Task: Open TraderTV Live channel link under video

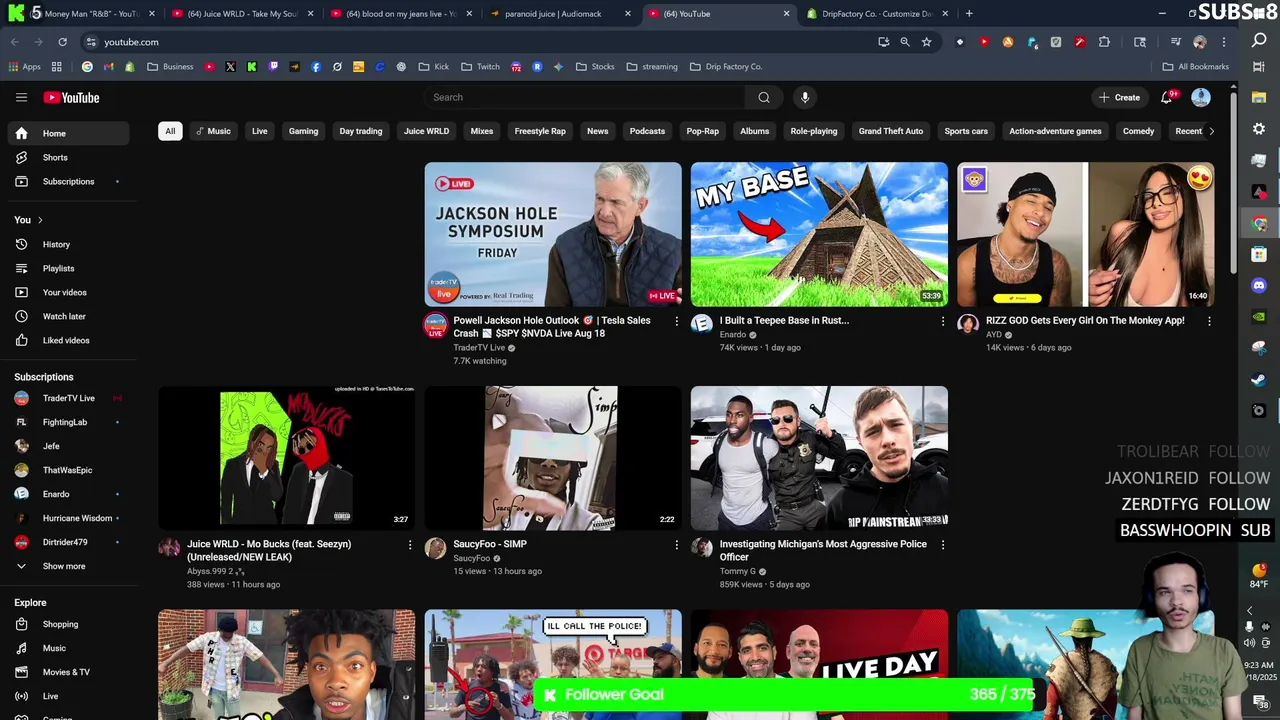Action: pyautogui.click(x=479, y=348)
